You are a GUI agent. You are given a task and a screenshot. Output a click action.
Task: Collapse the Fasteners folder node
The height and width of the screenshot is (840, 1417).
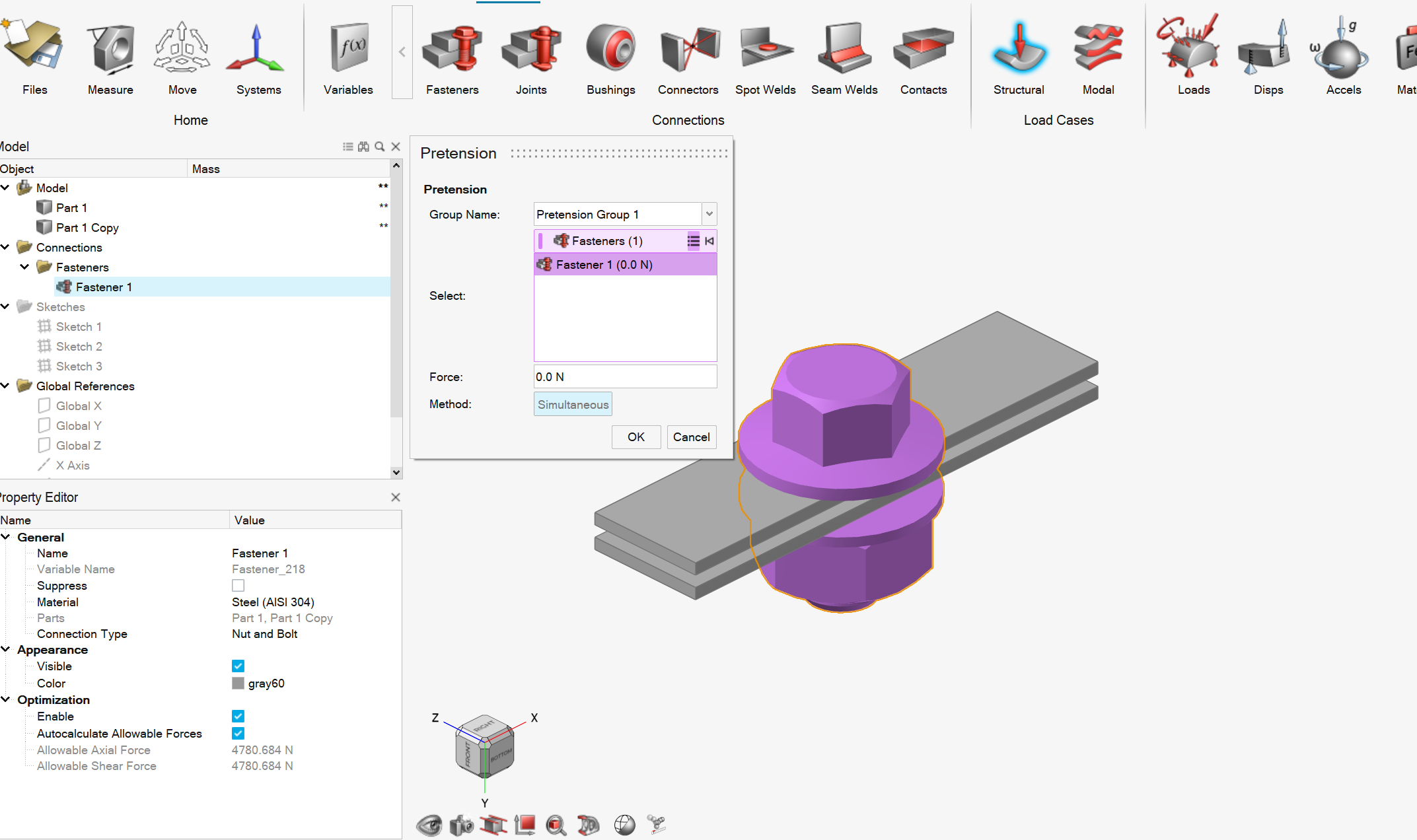pos(25,267)
